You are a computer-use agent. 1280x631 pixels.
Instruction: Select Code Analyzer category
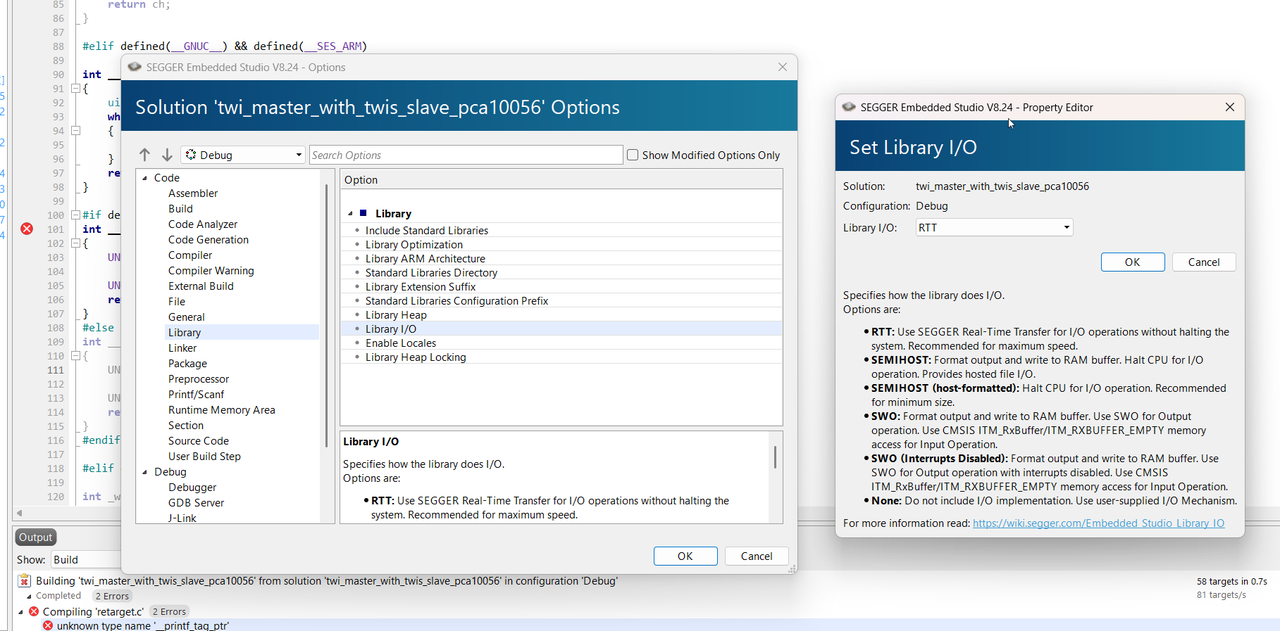tap(203, 224)
